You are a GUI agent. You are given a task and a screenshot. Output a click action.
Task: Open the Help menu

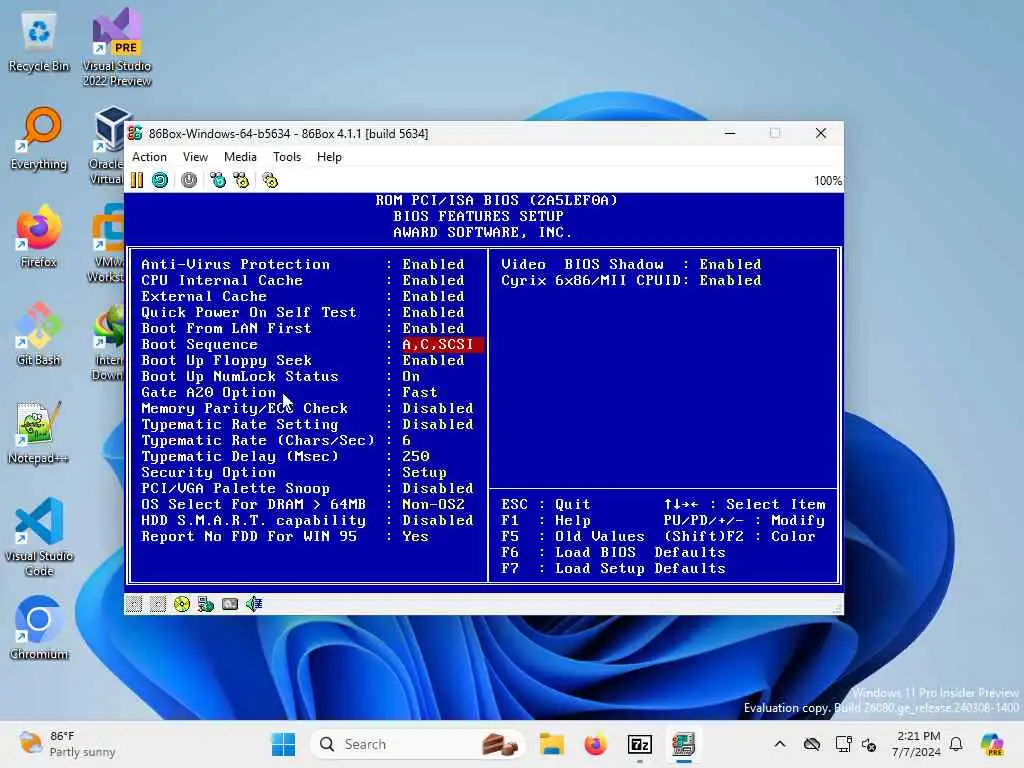[x=329, y=157]
